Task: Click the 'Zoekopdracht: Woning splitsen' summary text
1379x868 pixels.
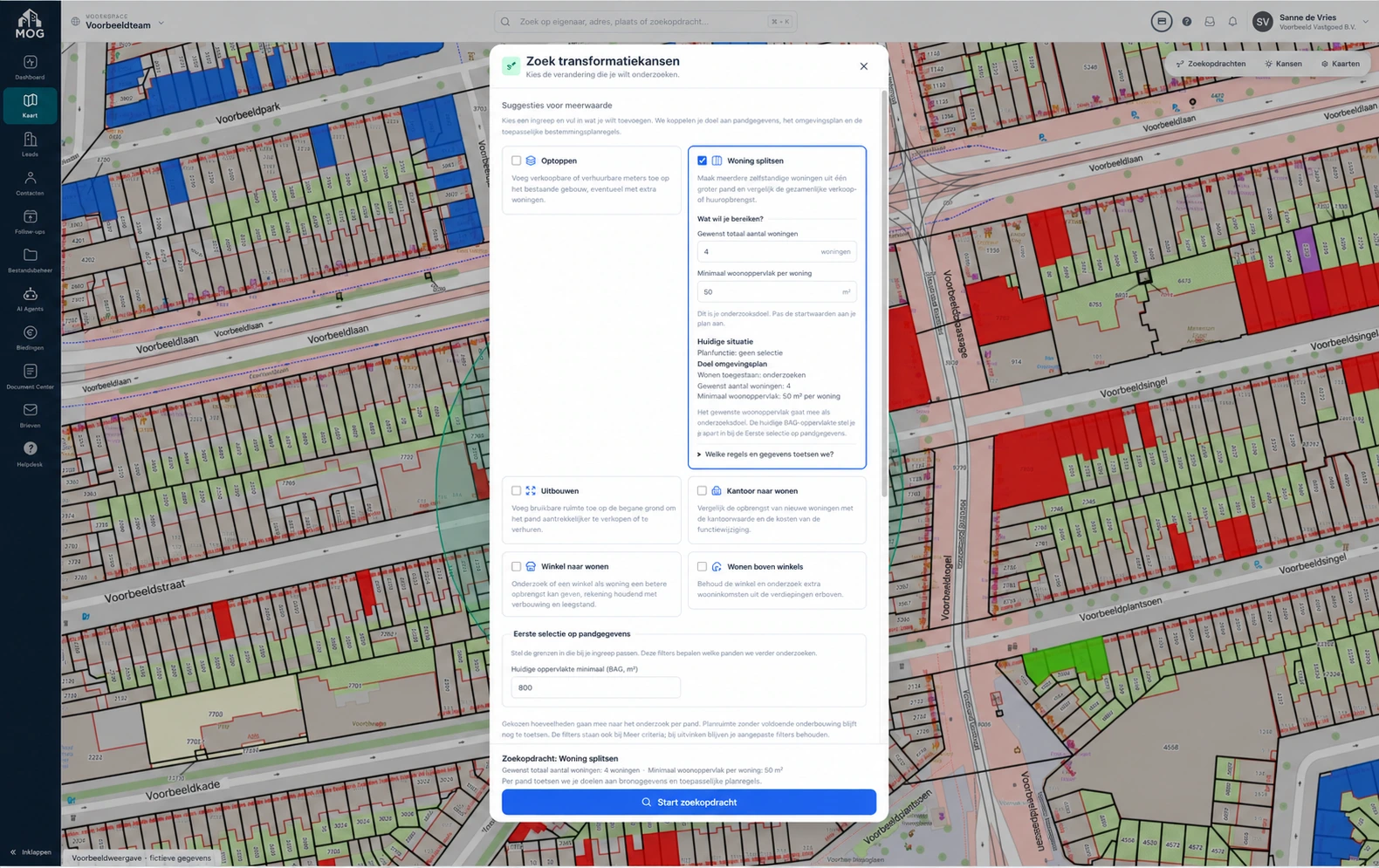Action: [x=559, y=759]
